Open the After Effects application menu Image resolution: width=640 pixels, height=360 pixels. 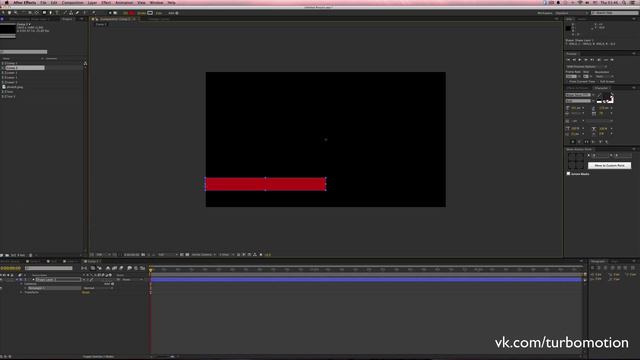coord(24,2)
